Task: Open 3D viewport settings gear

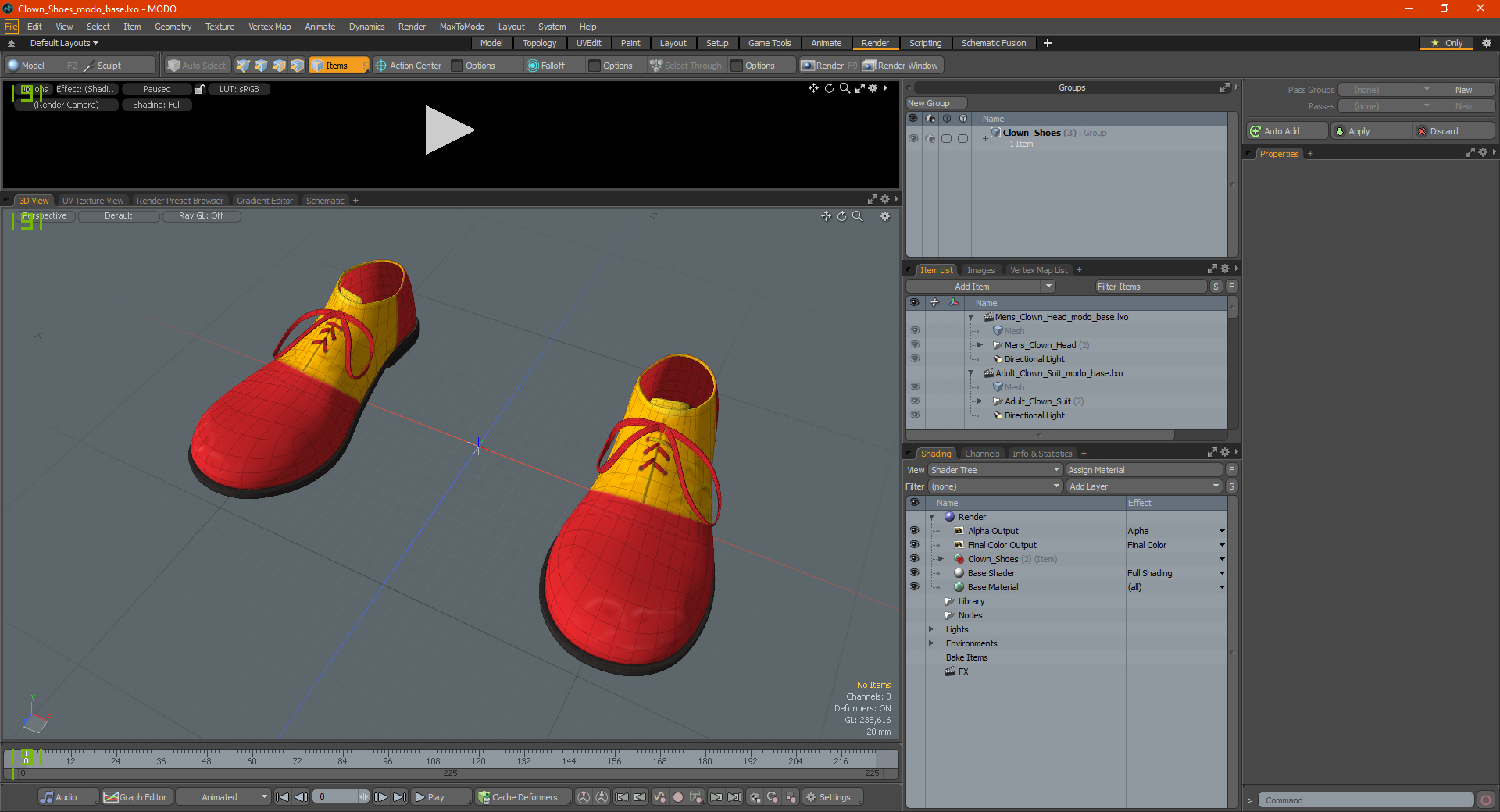Action: [x=885, y=216]
